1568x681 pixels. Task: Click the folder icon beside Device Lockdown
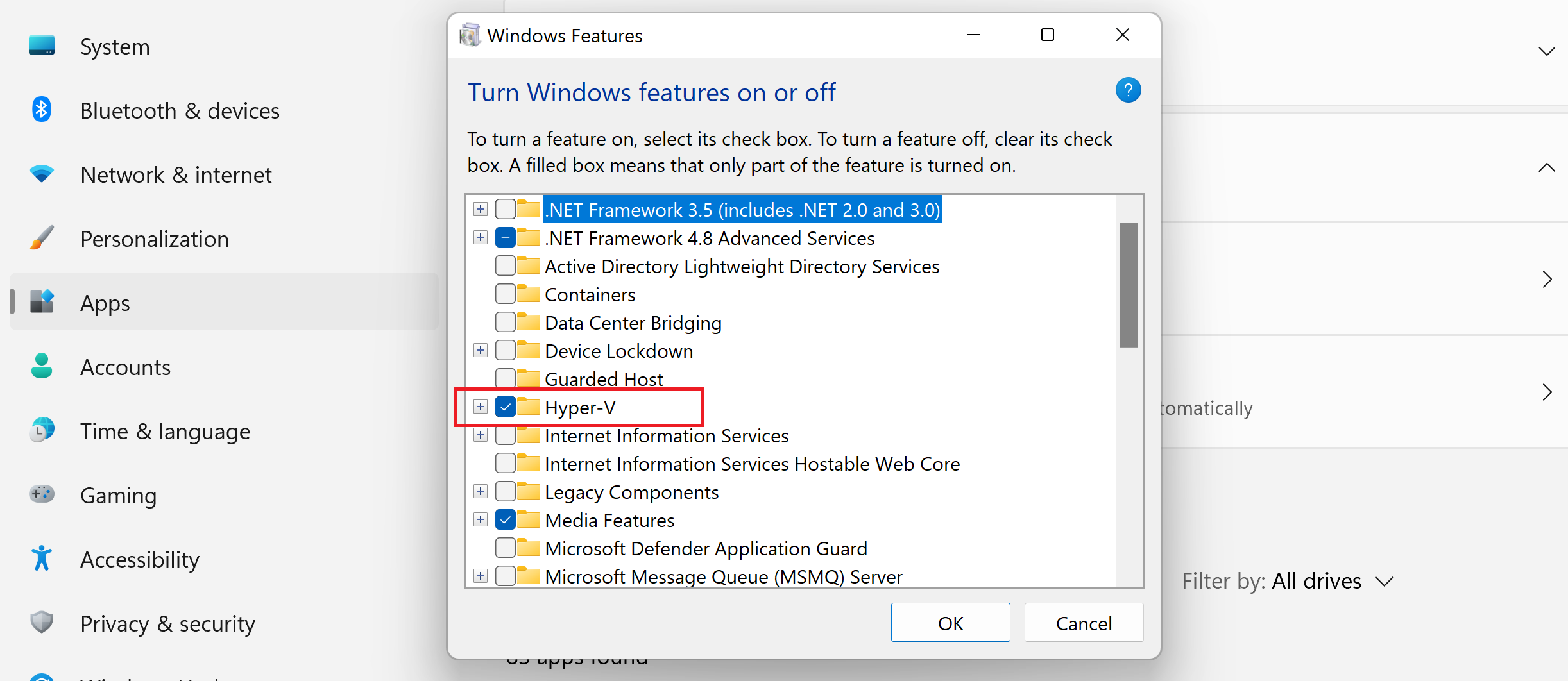529,350
